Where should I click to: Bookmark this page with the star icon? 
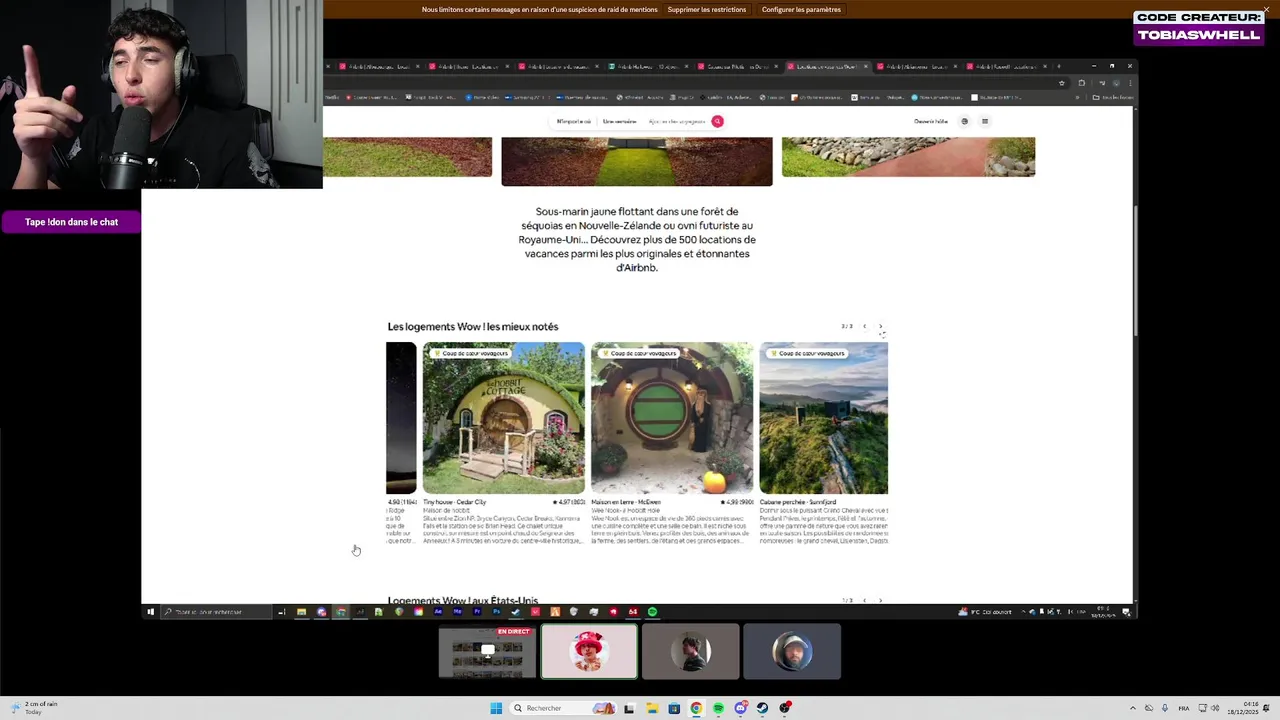point(1062,83)
